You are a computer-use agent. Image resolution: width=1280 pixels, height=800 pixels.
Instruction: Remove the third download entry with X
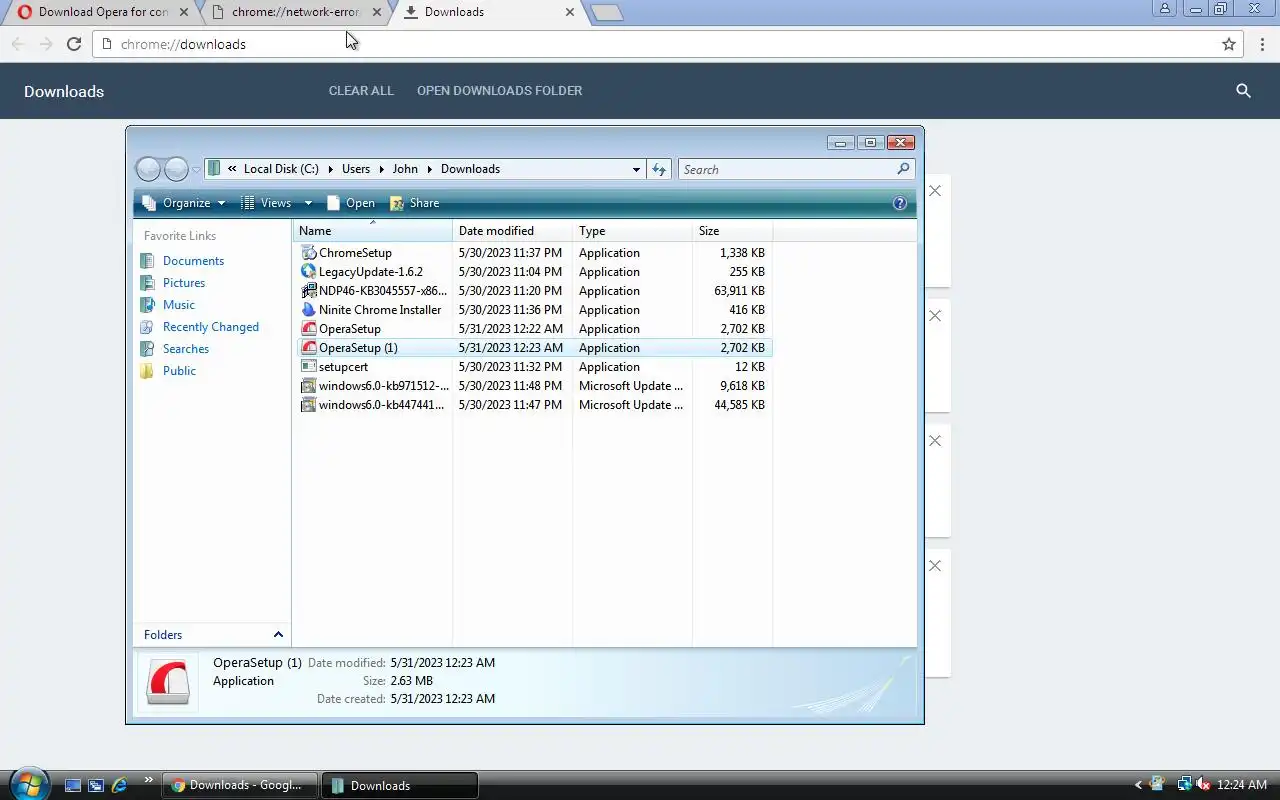pyautogui.click(x=935, y=441)
